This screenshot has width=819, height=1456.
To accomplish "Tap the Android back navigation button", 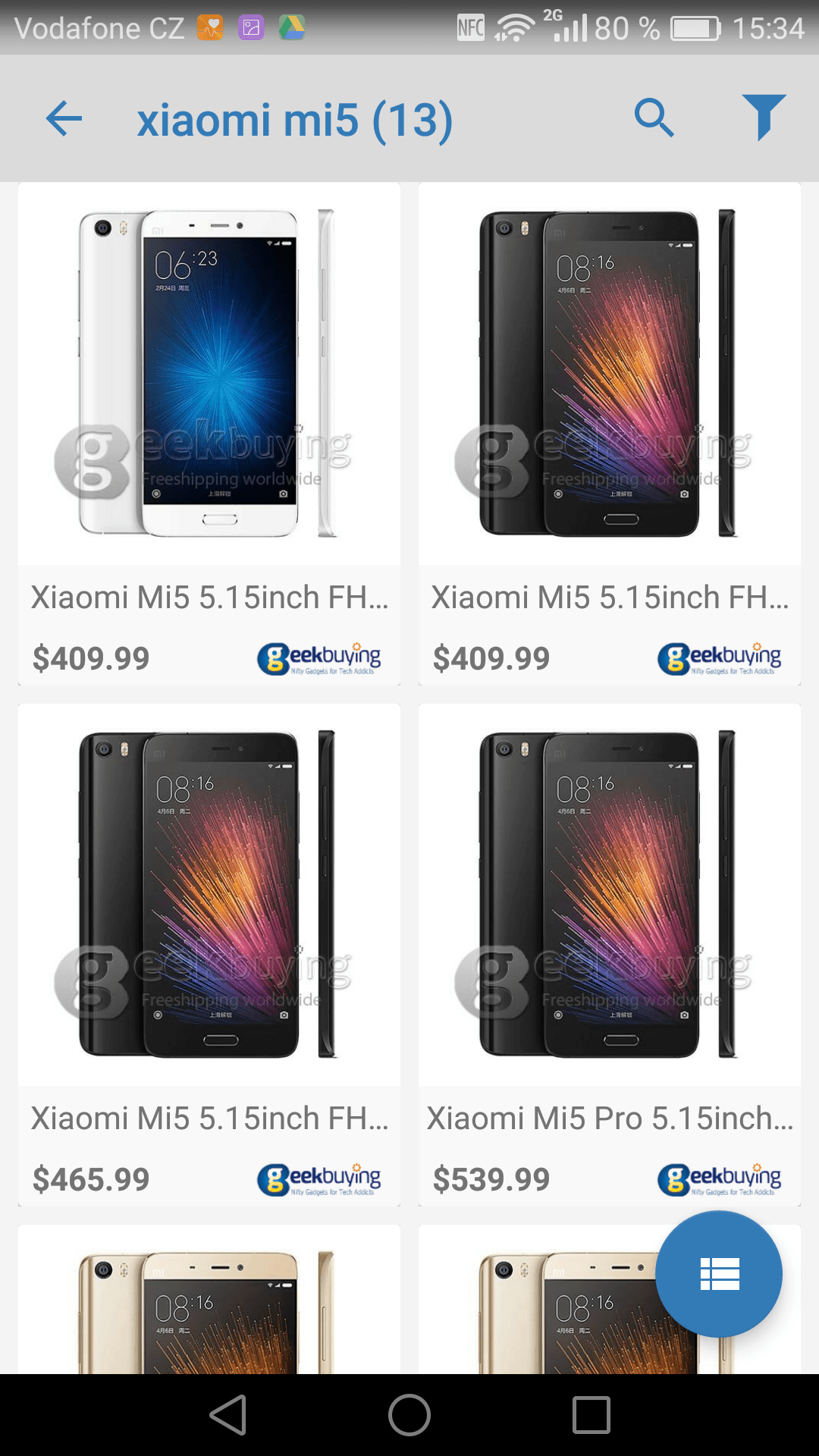I will (x=228, y=1415).
